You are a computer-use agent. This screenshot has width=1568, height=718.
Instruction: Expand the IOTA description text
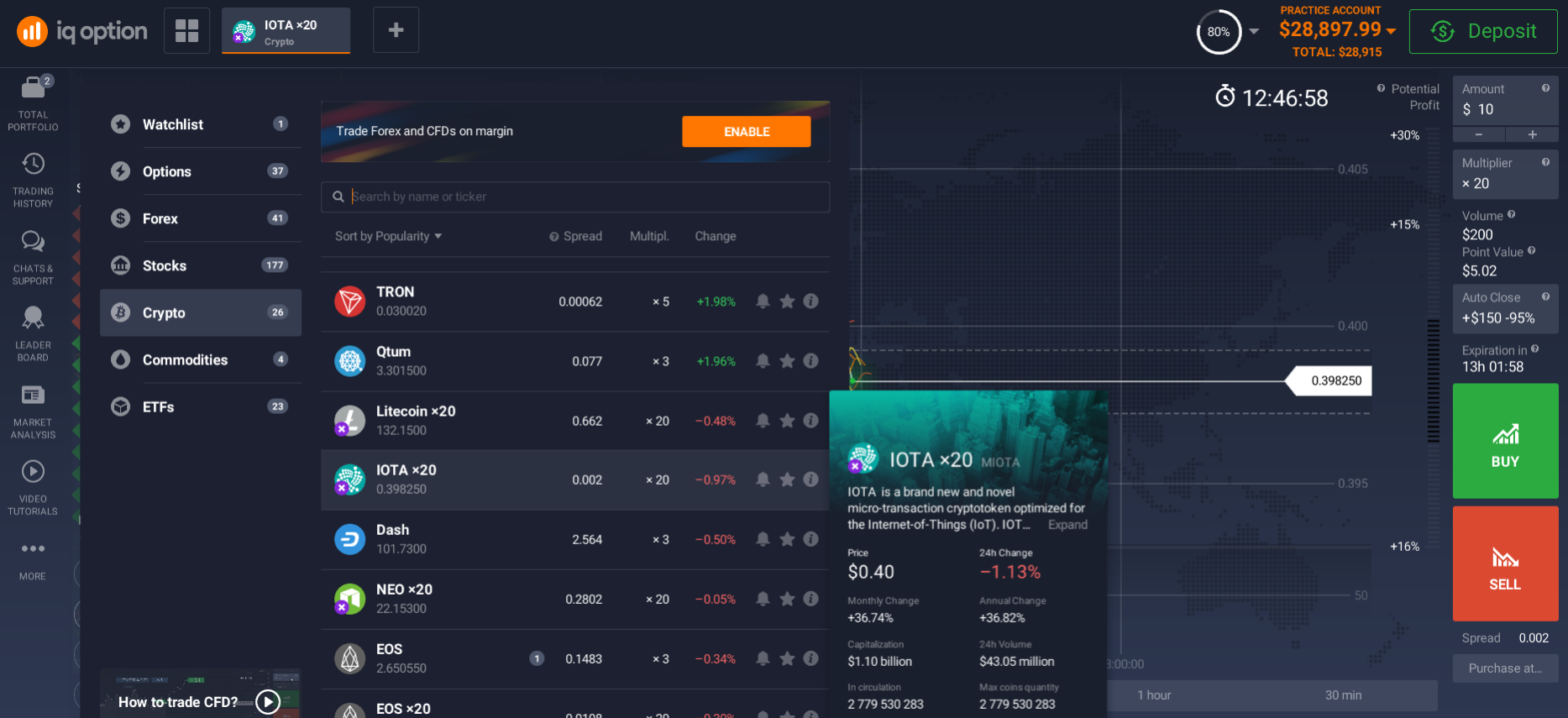(x=1067, y=525)
